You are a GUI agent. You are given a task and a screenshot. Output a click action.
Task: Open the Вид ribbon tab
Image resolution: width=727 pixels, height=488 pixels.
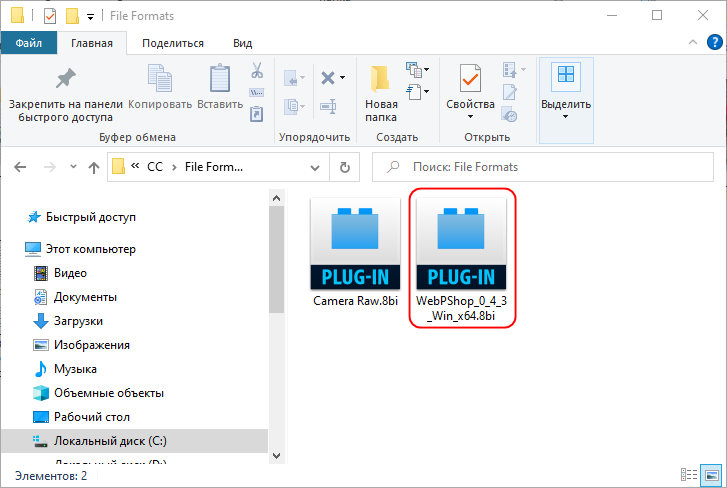click(242, 43)
